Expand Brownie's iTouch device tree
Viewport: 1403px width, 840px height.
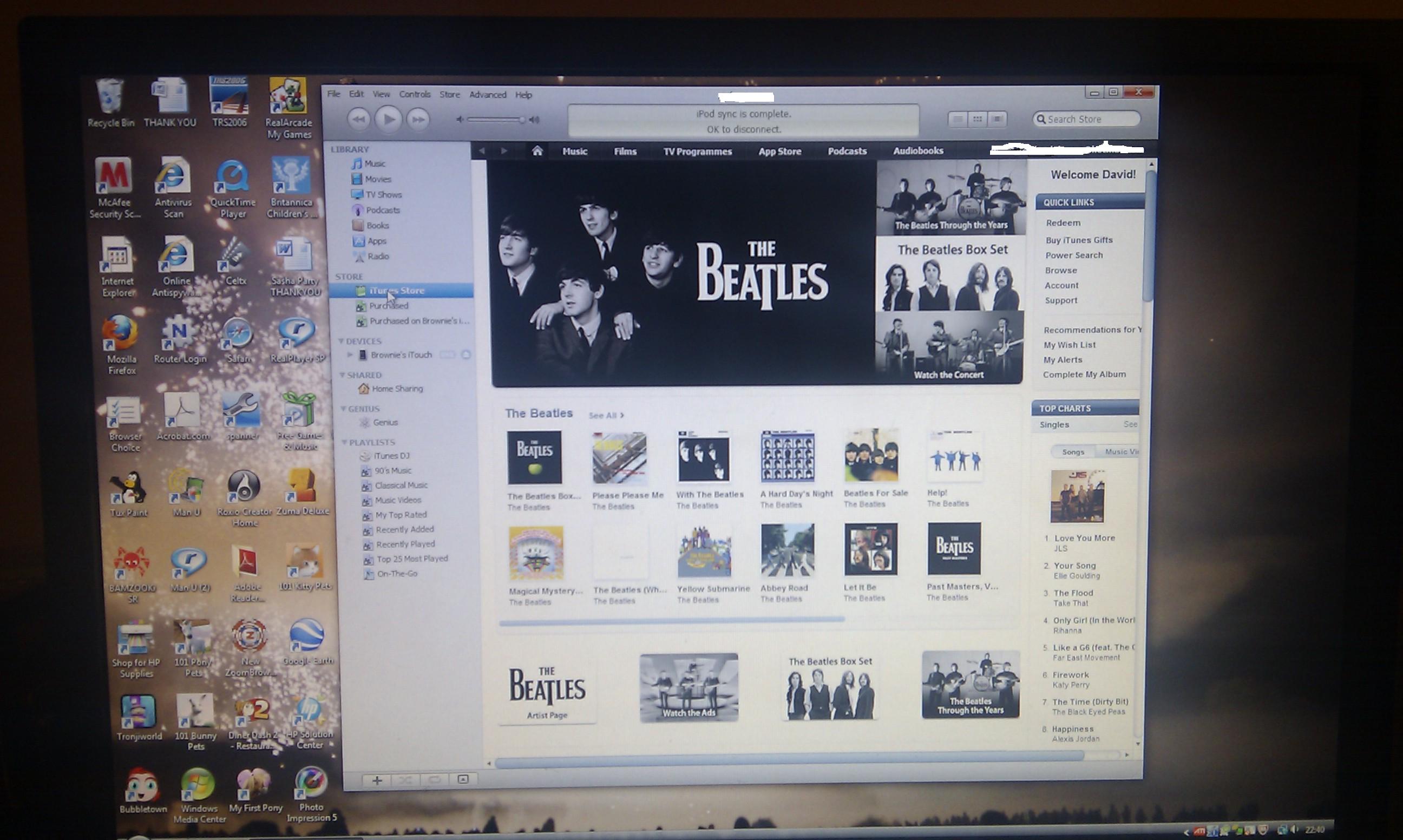tap(350, 355)
